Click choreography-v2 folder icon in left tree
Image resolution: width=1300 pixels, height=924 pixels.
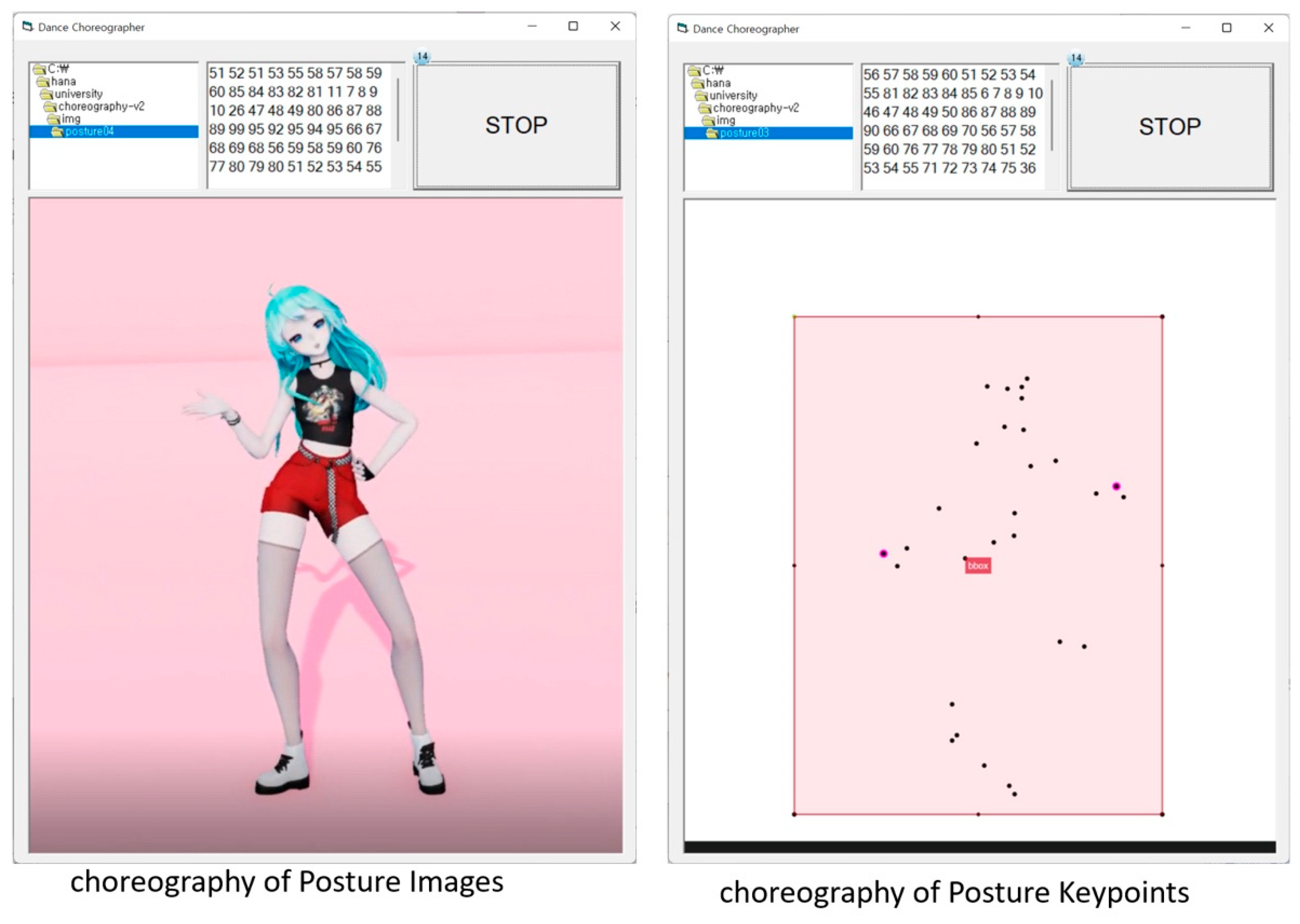tap(51, 106)
